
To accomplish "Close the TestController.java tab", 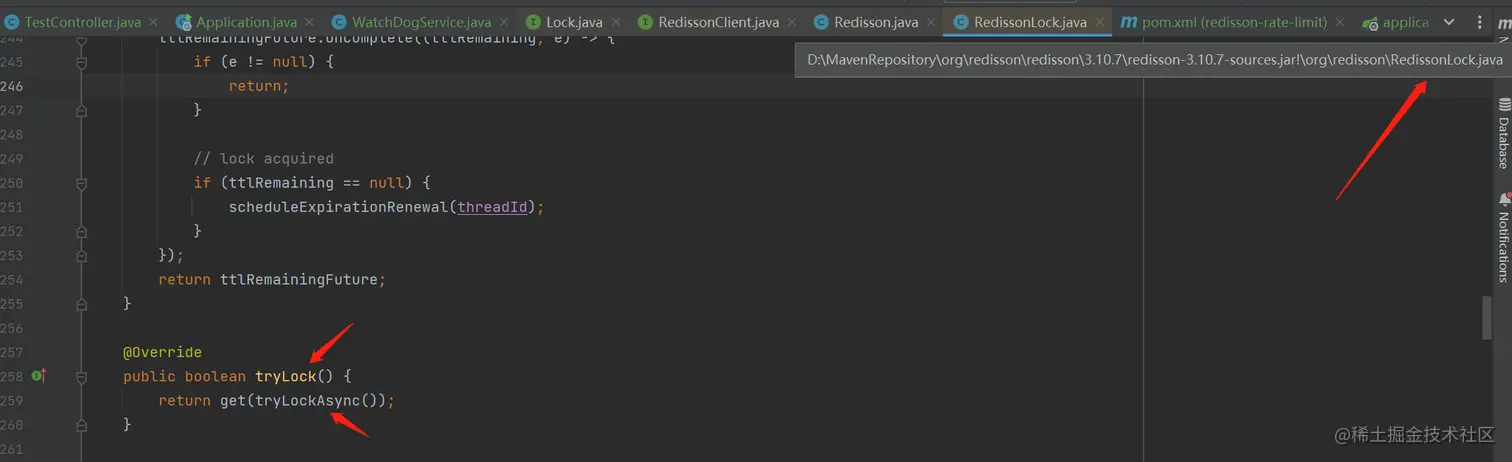I will click(153, 22).
